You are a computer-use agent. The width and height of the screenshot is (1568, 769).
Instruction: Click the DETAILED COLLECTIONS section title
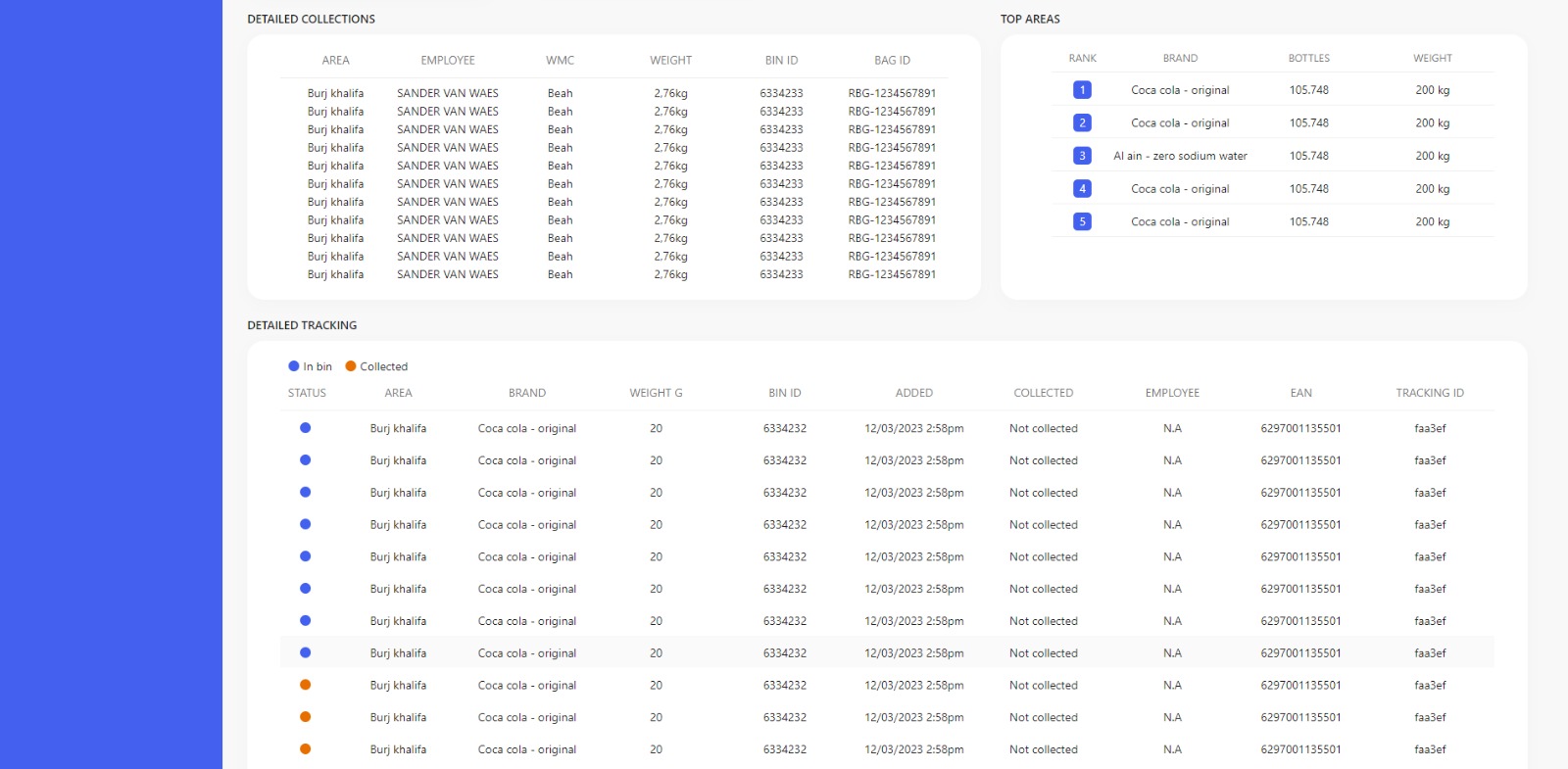pos(311,19)
